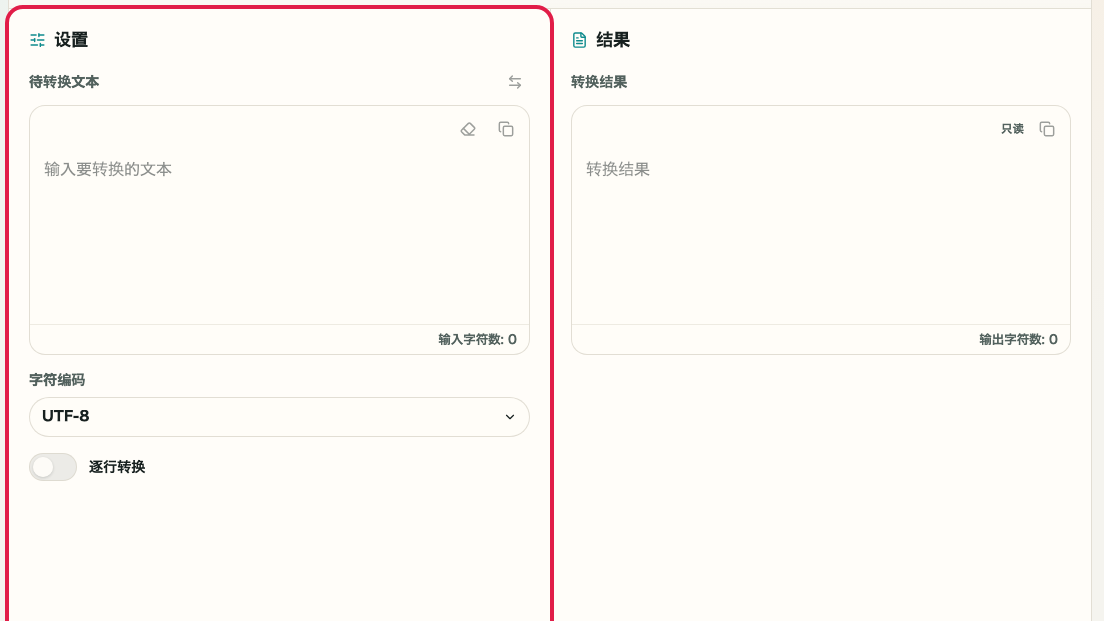This screenshot has width=1104, height=621.
Task: Click the 输出字符数: 0 counter
Action: pyautogui.click(x=1018, y=339)
